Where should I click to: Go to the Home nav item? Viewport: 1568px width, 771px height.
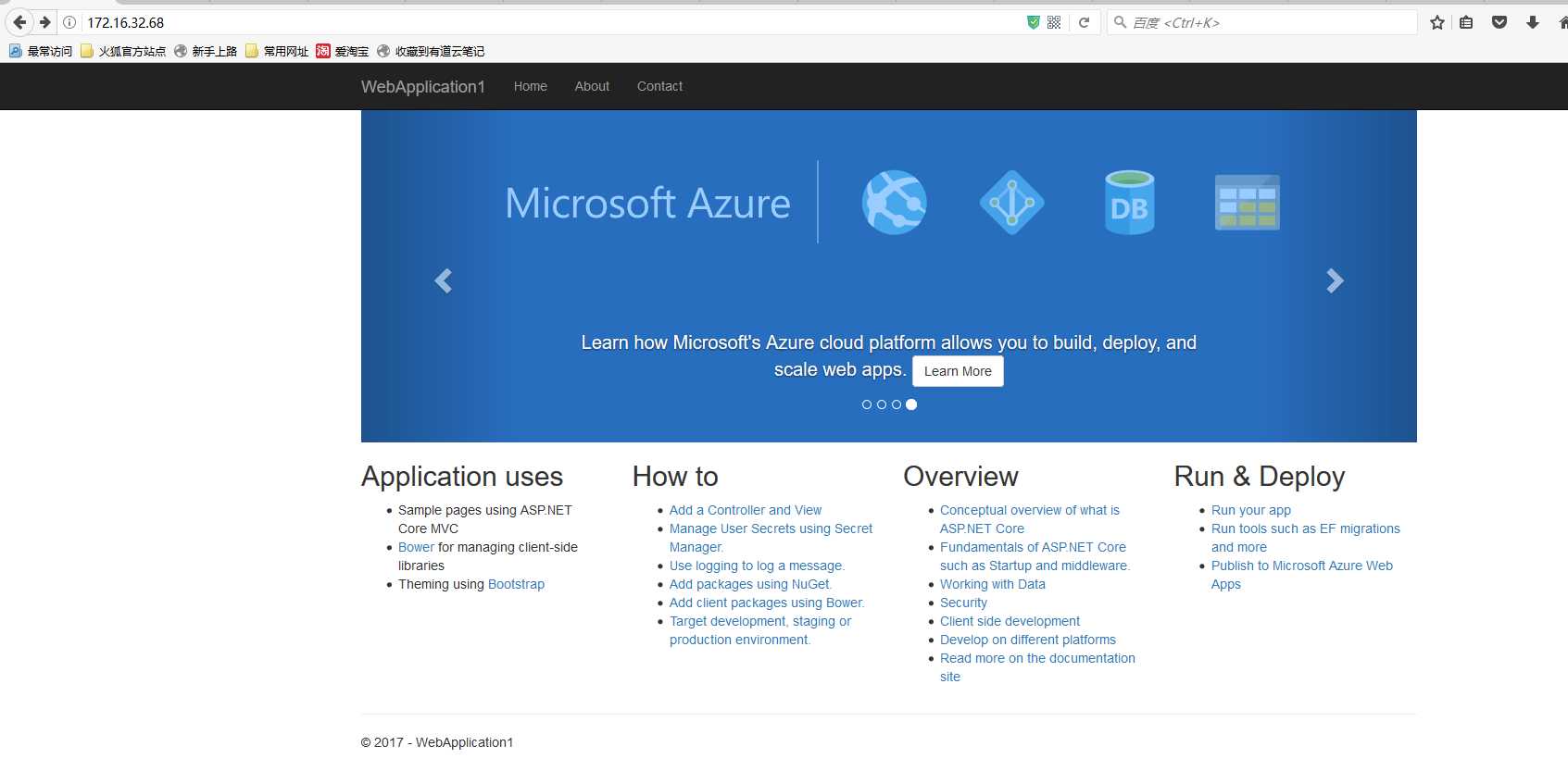[531, 86]
